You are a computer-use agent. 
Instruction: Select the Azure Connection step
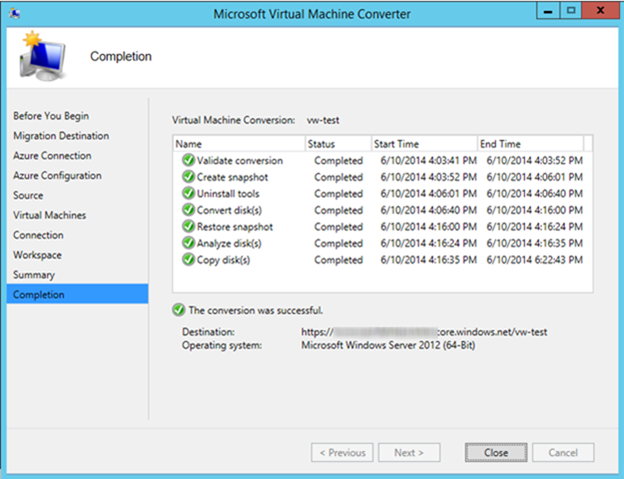point(52,156)
